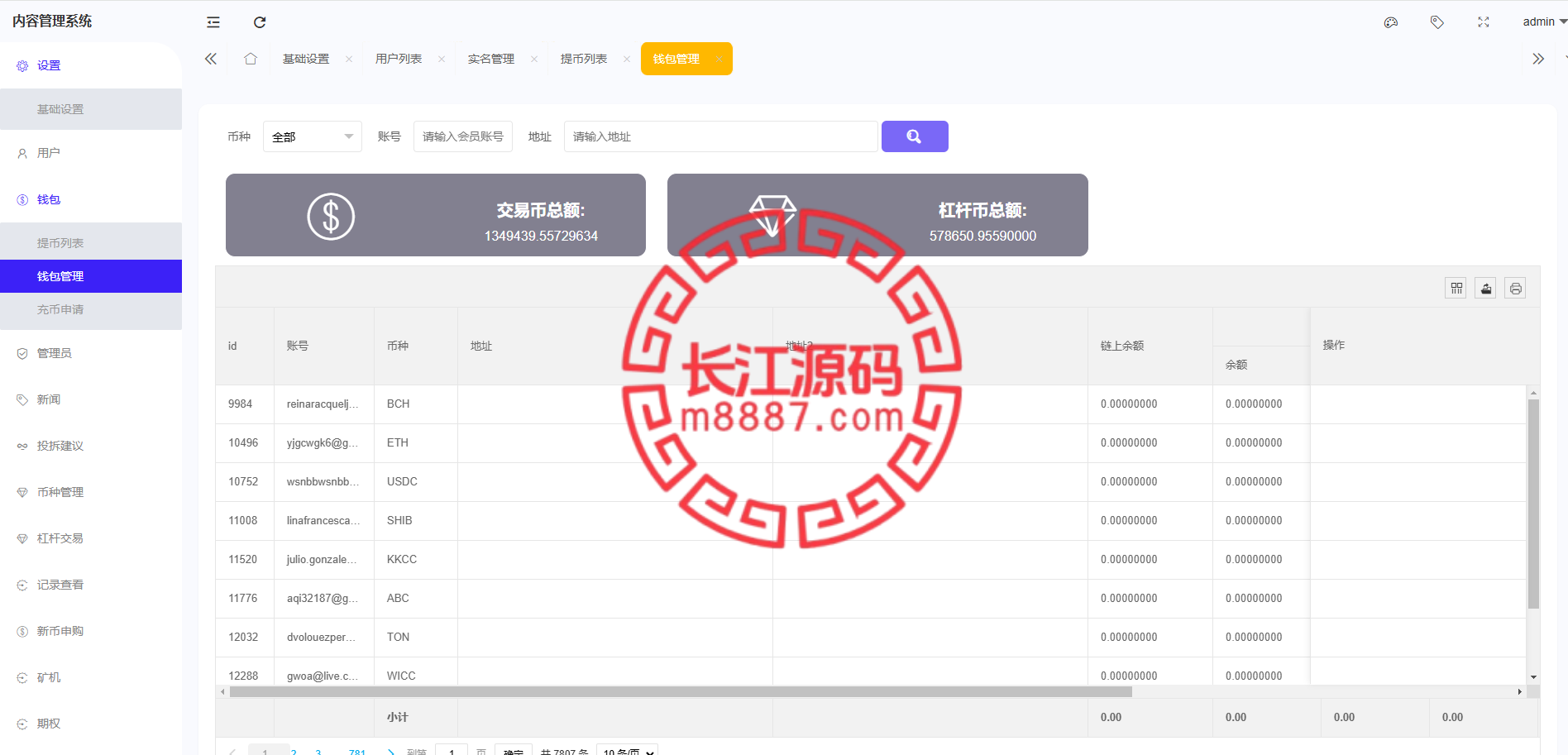The width and height of the screenshot is (1568, 755).
Task: Expand the 币种管理 sidebar menu
Action: tap(91, 492)
